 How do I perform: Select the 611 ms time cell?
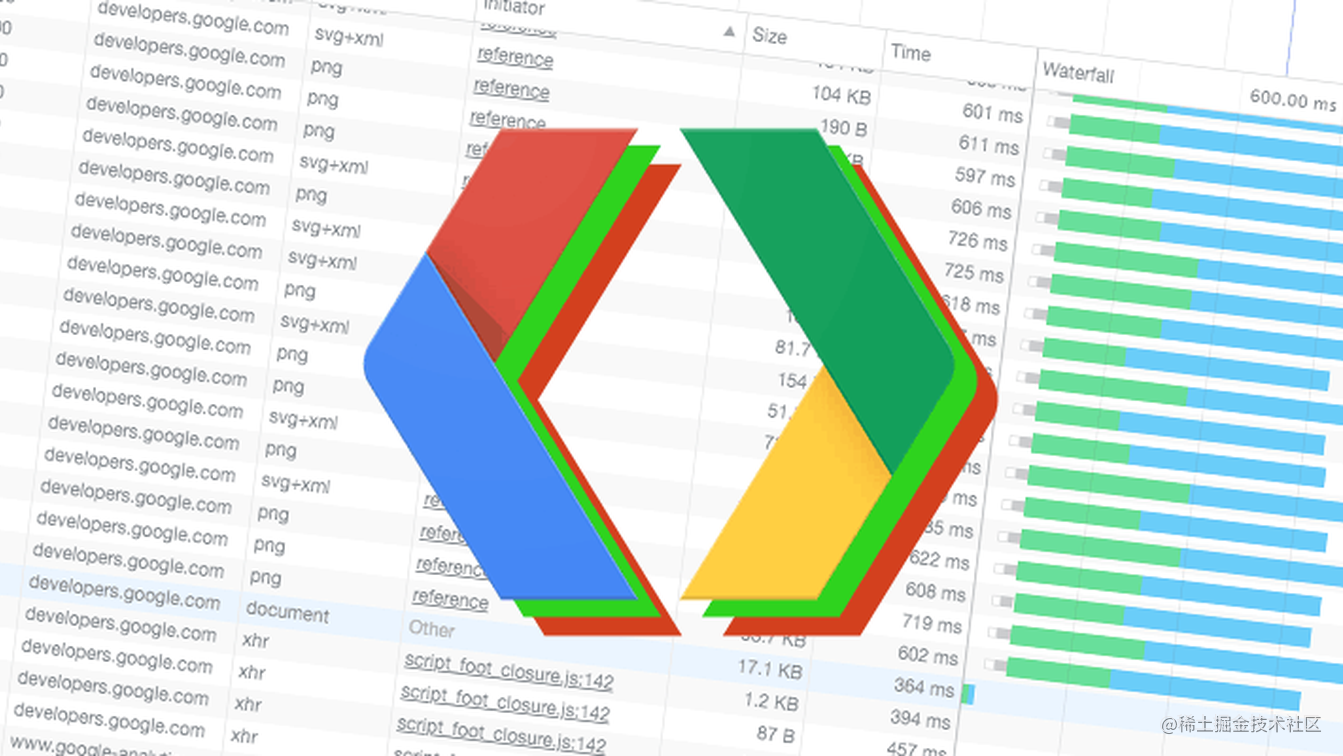pos(988,145)
